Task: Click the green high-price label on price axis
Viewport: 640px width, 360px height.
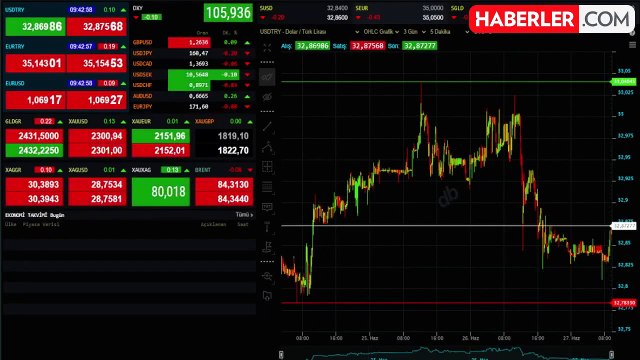Action: pos(623,82)
